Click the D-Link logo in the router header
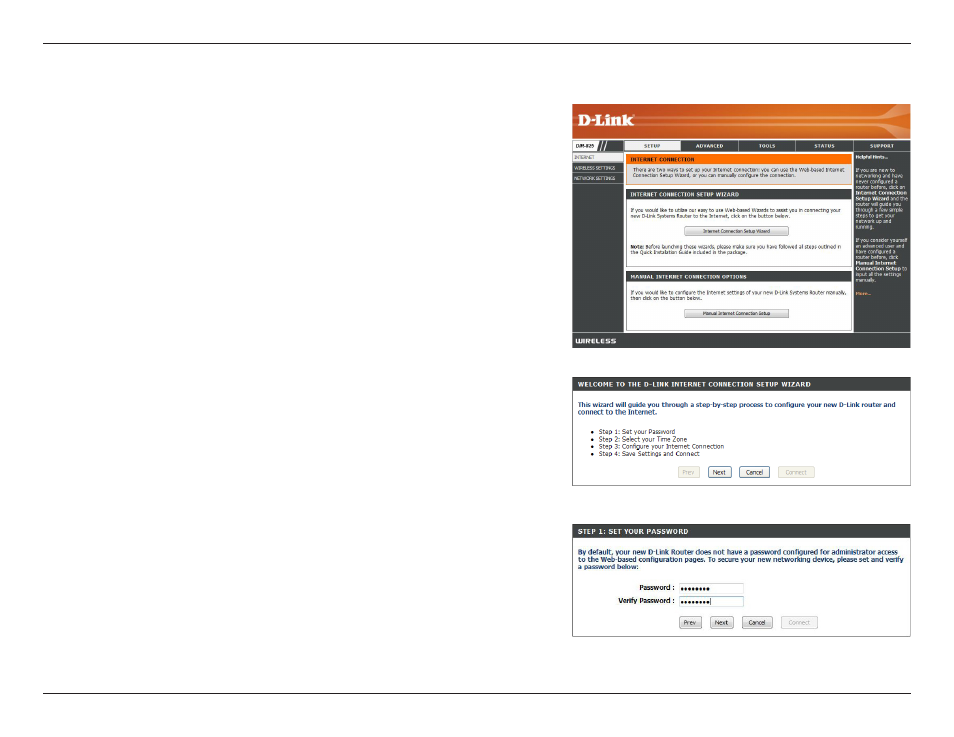The width and height of the screenshot is (954, 737). [605, 120]
